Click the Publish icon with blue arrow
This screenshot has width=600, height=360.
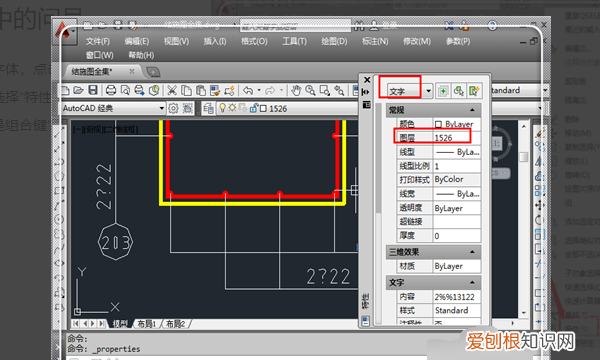pos(139,91)
